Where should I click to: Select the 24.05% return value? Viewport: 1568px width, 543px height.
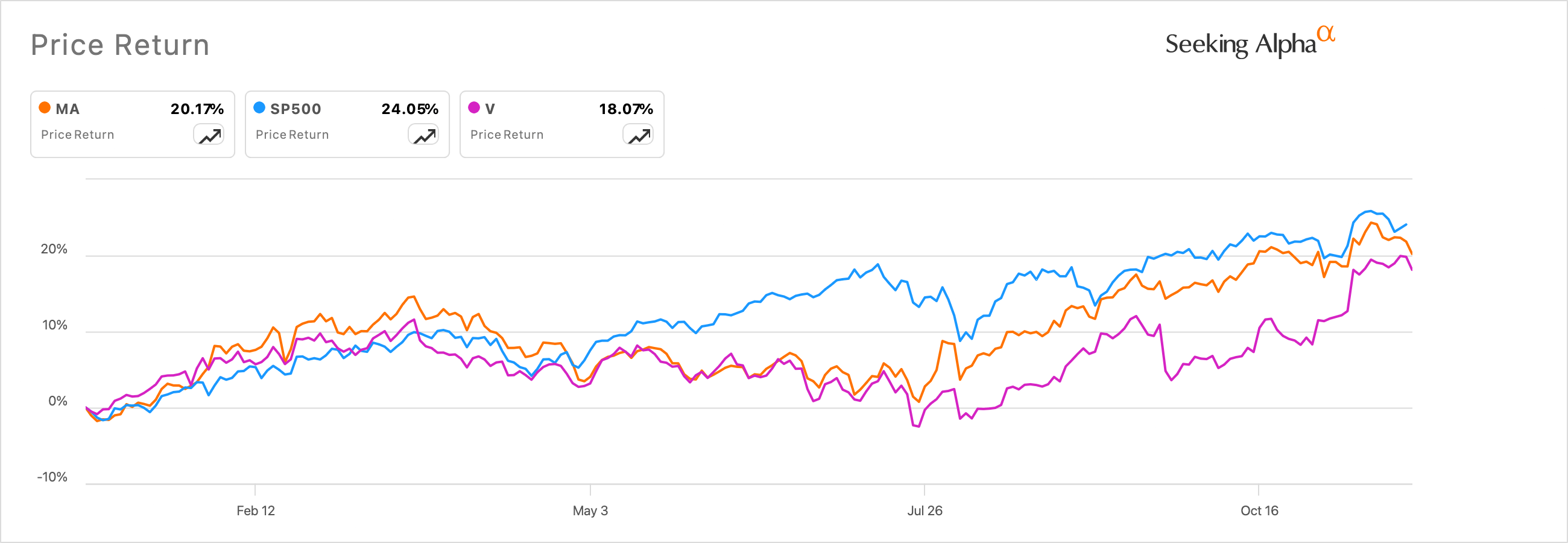coord(409,109)
